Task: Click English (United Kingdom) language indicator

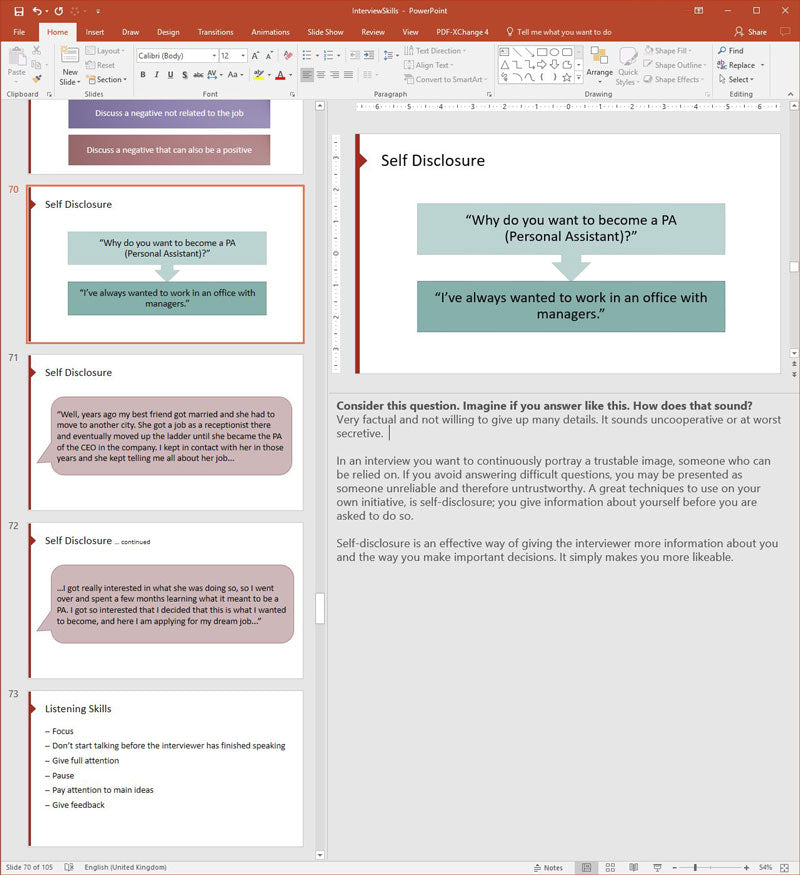Action: point(125,867)
